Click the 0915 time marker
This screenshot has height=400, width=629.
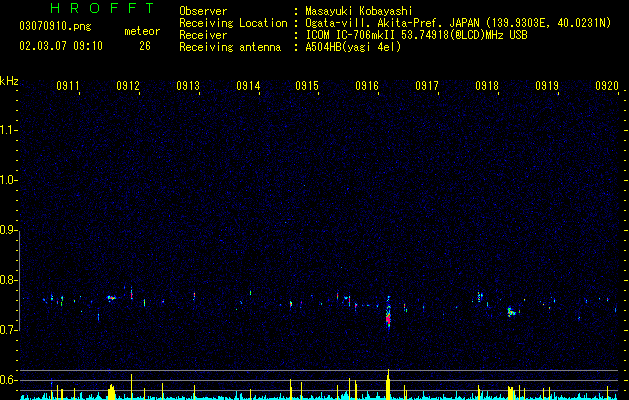pos(307,86)
